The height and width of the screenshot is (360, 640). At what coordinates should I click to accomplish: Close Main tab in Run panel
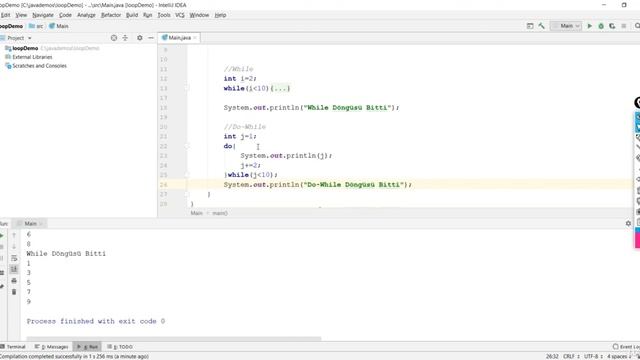[x=41, y=224]
